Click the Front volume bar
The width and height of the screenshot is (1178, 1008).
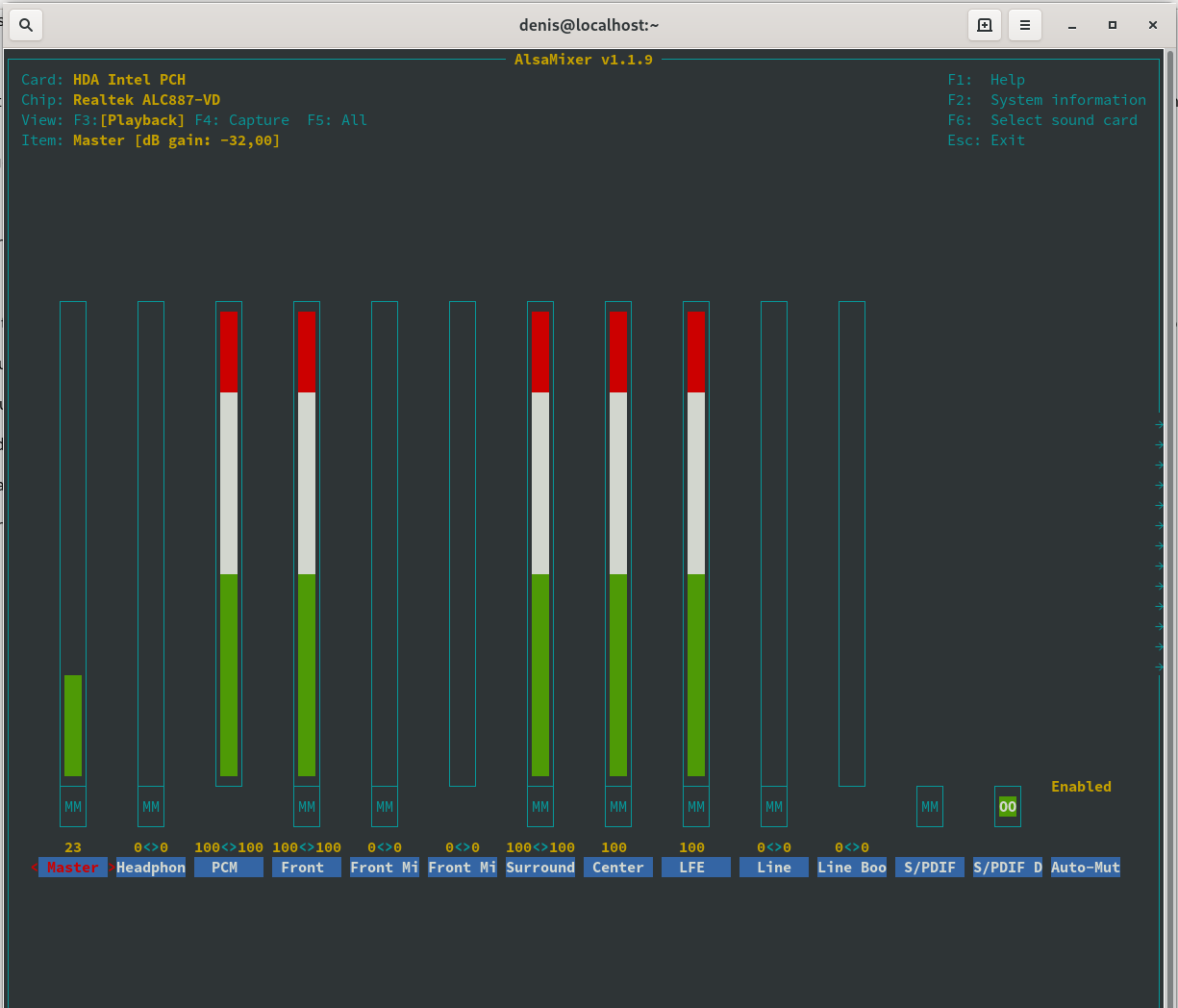point(307,543)
